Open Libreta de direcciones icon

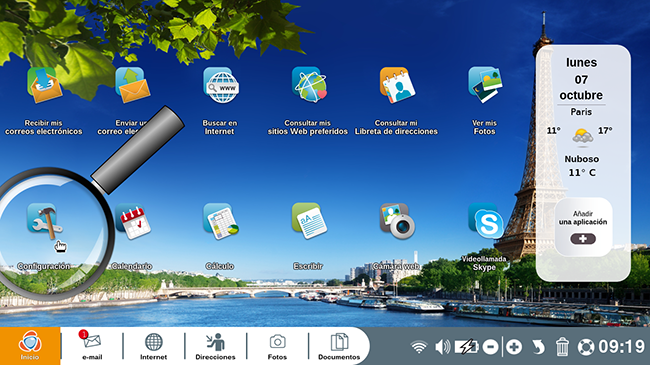397,85
